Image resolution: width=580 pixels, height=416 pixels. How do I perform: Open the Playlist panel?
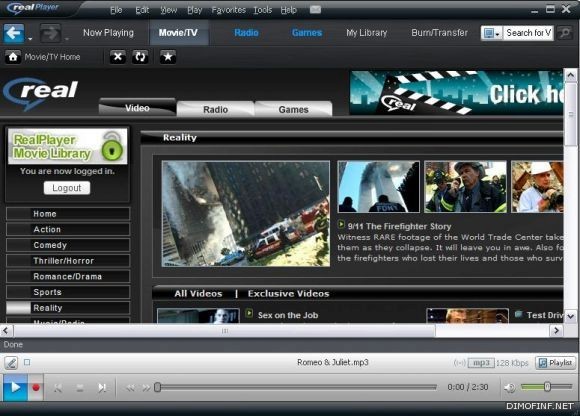(556, 363)
